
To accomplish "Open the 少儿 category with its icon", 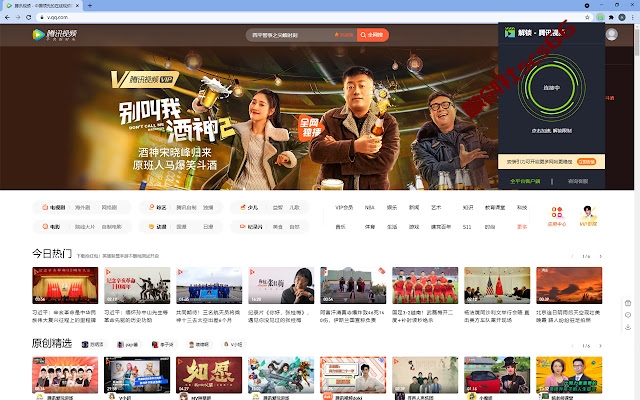I will click(x=249, y=207).
